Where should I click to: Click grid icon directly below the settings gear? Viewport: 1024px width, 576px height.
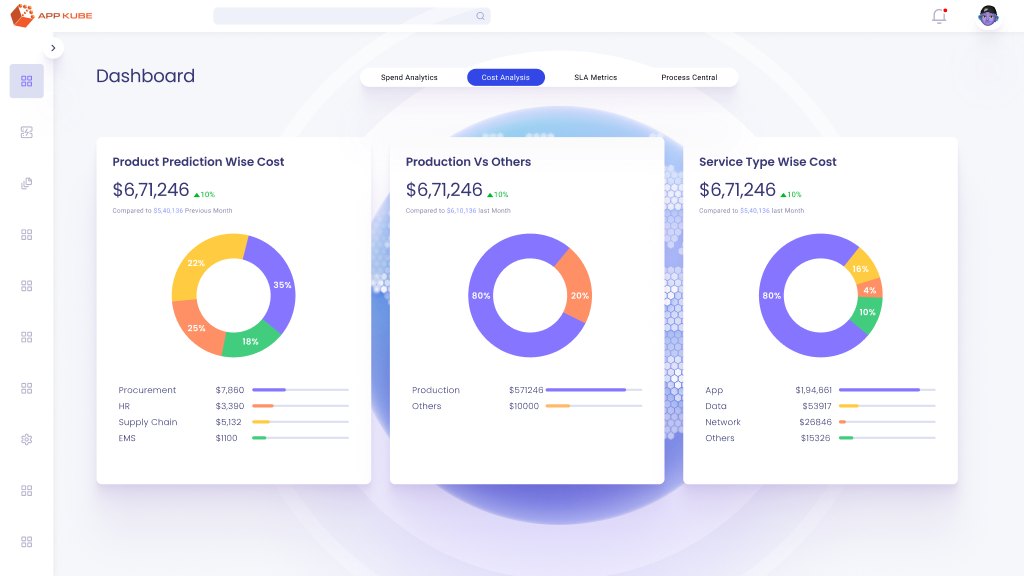click(27, 490)
